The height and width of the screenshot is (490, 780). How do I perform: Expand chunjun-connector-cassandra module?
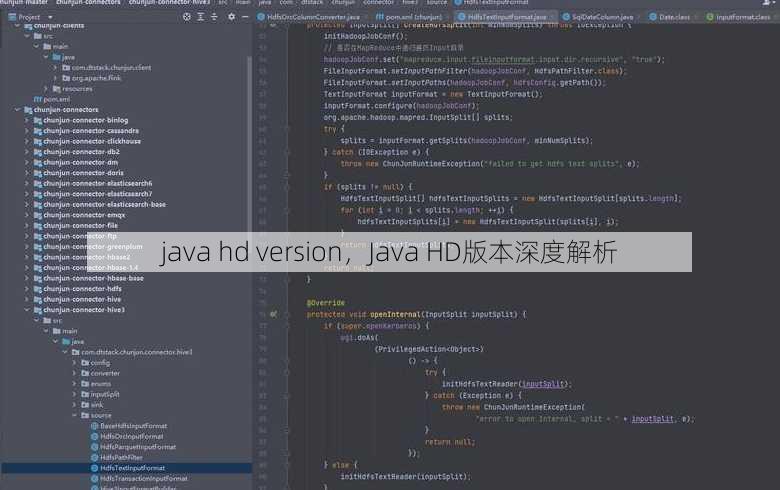(x=27, y=131)
